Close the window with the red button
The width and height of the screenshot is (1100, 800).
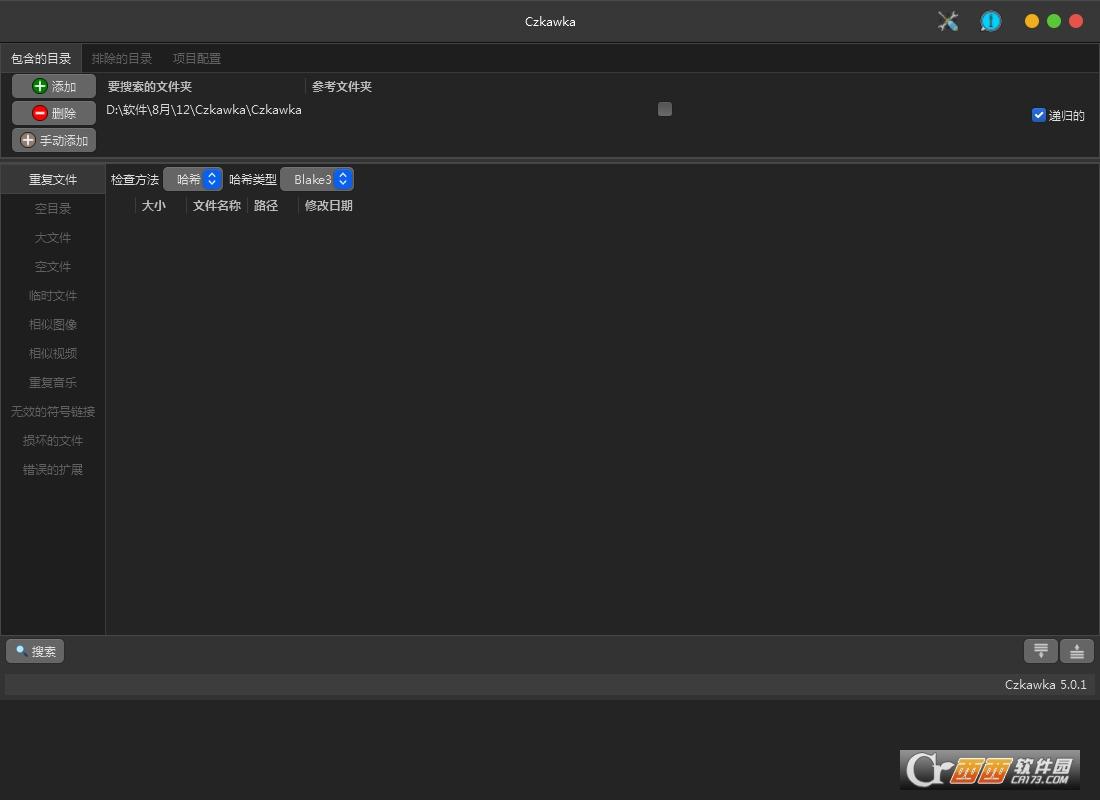click(x=1076, y=21)
